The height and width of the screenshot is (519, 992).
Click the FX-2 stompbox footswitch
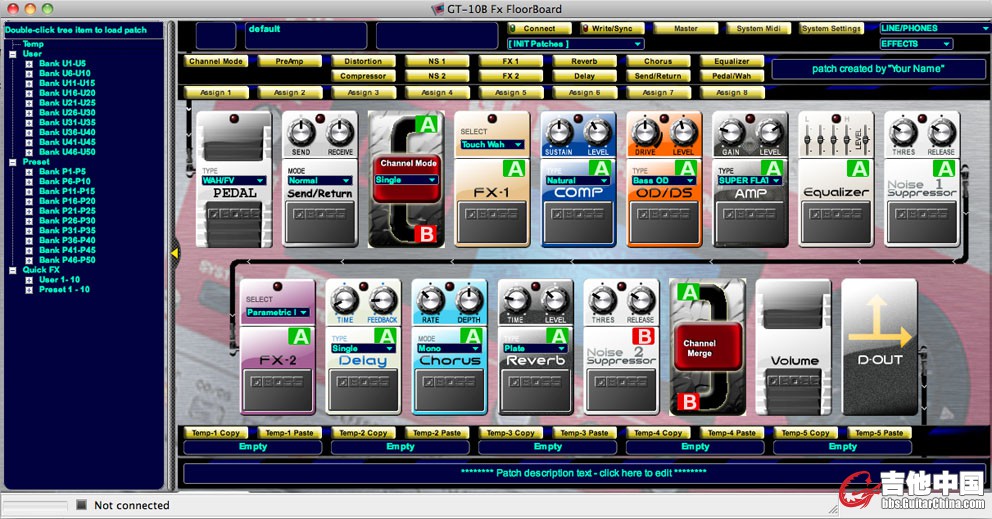pos(277,391)
